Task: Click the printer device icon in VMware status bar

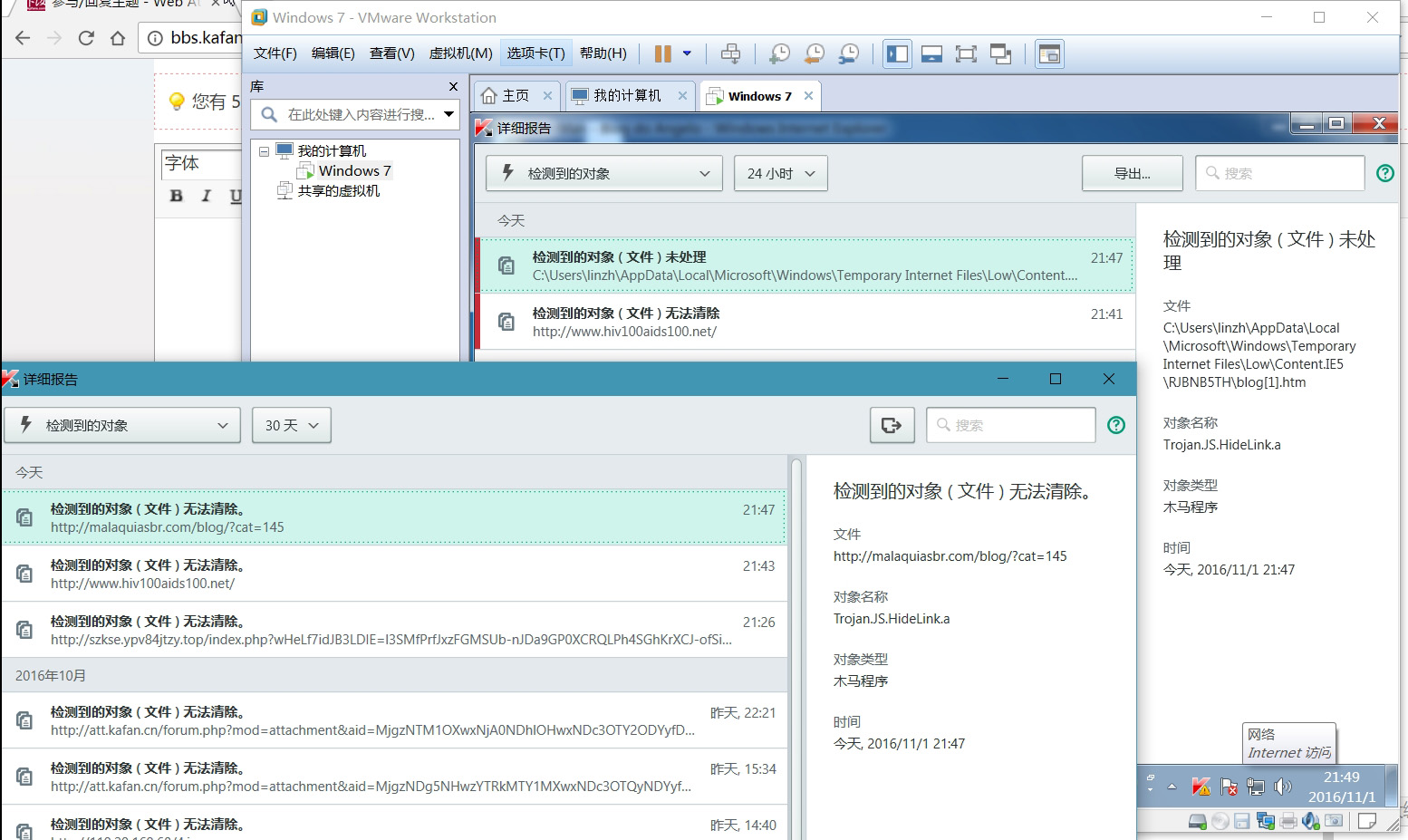Action: [1287, 822]
